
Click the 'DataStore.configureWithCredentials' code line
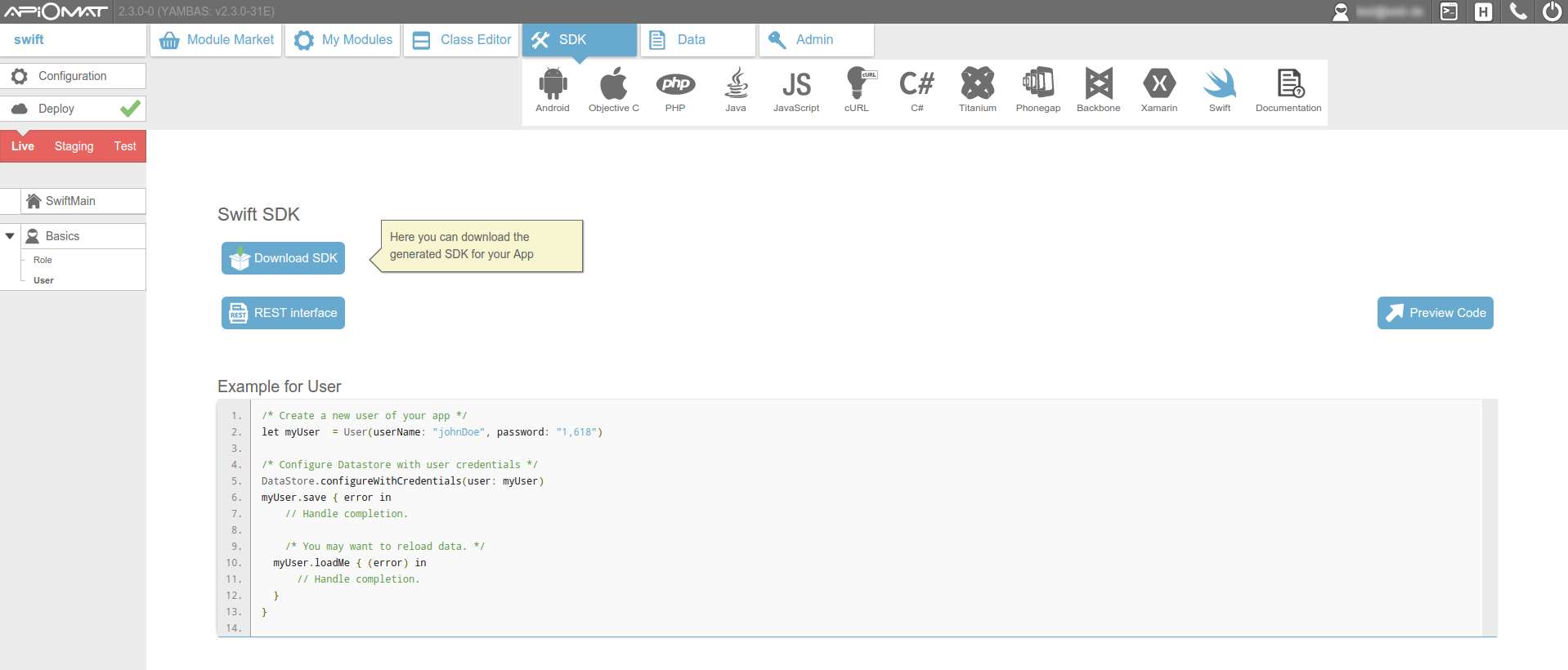pos(402,481)
